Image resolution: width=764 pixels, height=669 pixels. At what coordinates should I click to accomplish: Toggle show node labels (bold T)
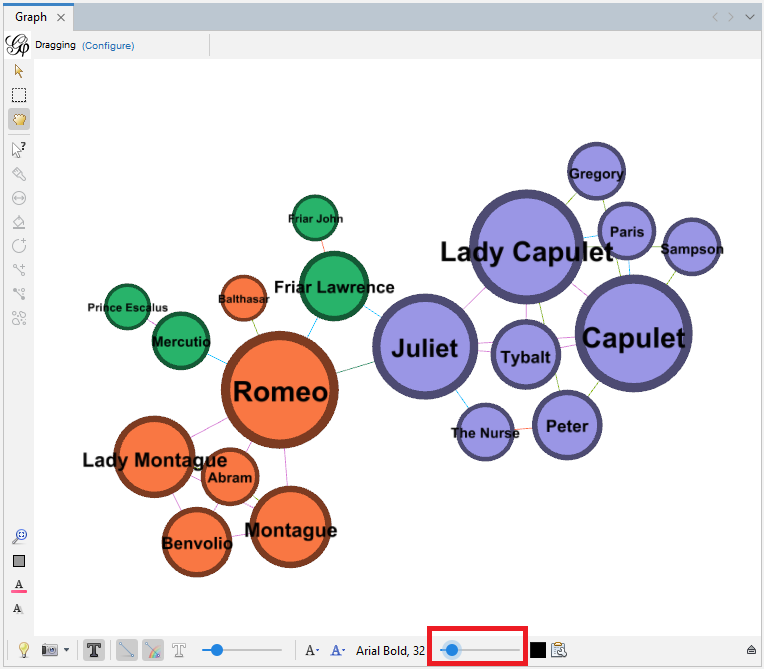click(94, 650)
